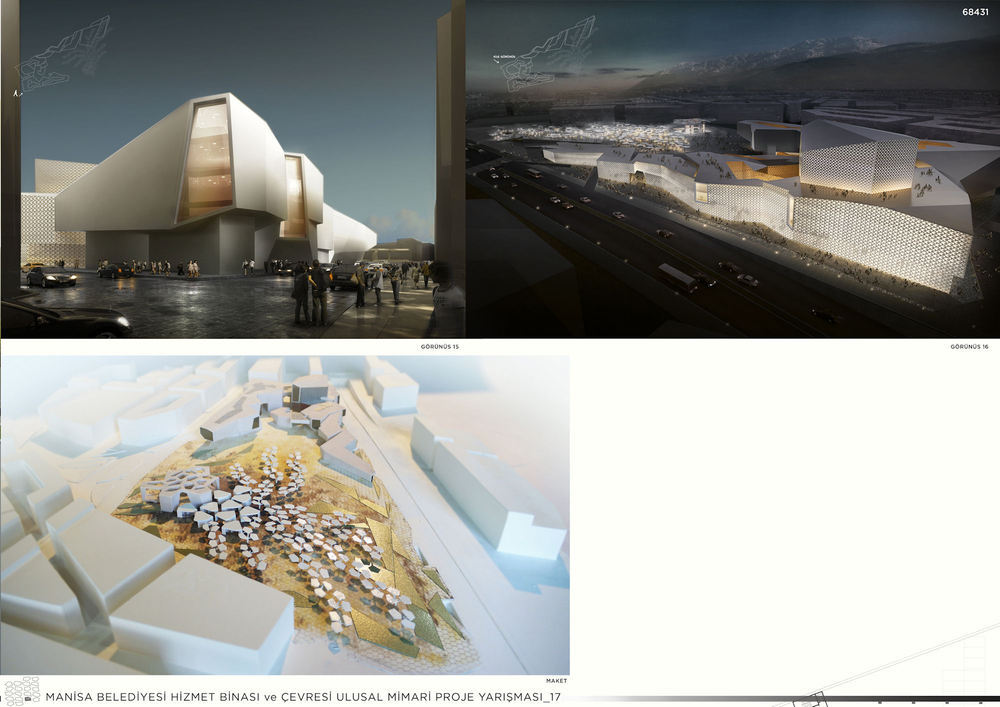1000x707 pixels.
Task: Click the hexagon pattern logo beside the project title
Action: coord(22,692)
